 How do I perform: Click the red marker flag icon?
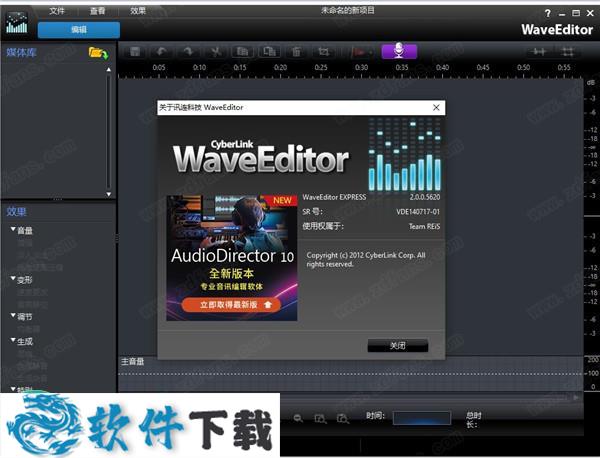pyautogui.click(x=359, y=52)
